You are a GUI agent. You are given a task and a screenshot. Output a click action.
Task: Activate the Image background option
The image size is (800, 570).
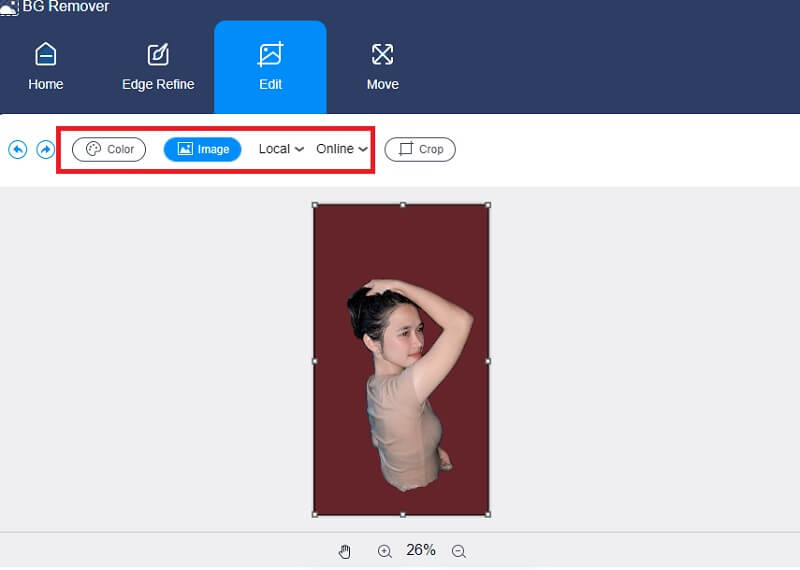point(202,149)
